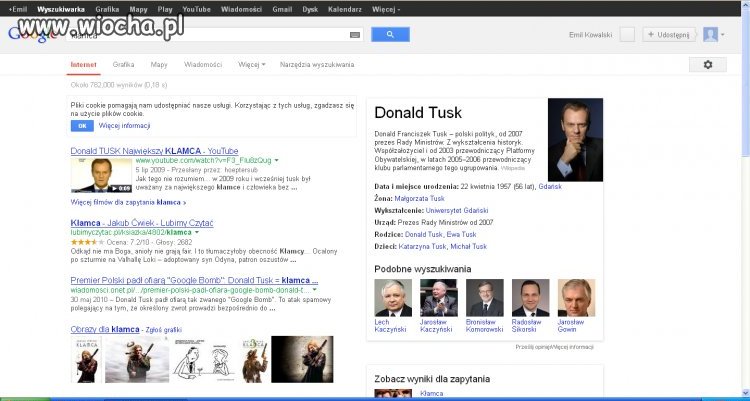Click the blue search magnifier button
Screen dimensions: 750x401
(x=390, y=34)
